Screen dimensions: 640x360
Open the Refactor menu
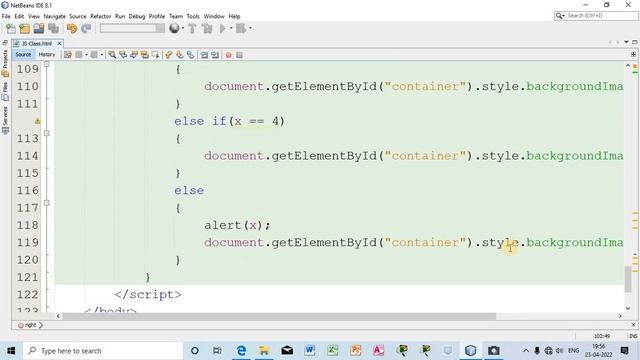pyautogui.click(x=100, y=16)
